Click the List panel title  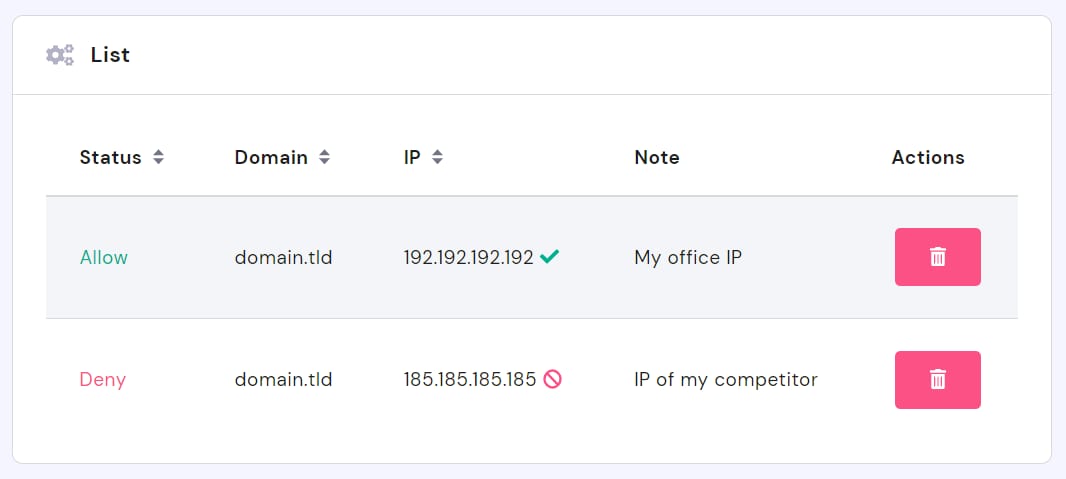point(110,55)
